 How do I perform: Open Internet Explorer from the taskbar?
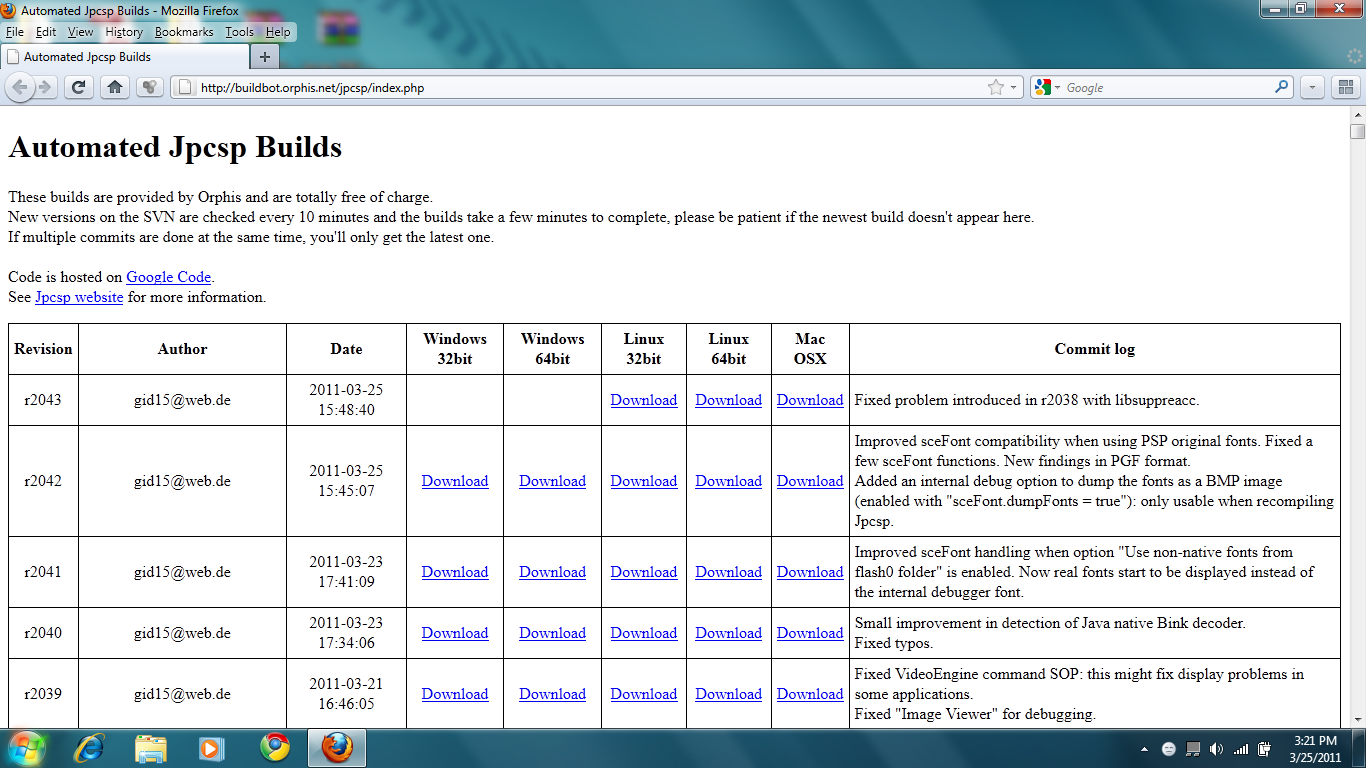[89, 748]
